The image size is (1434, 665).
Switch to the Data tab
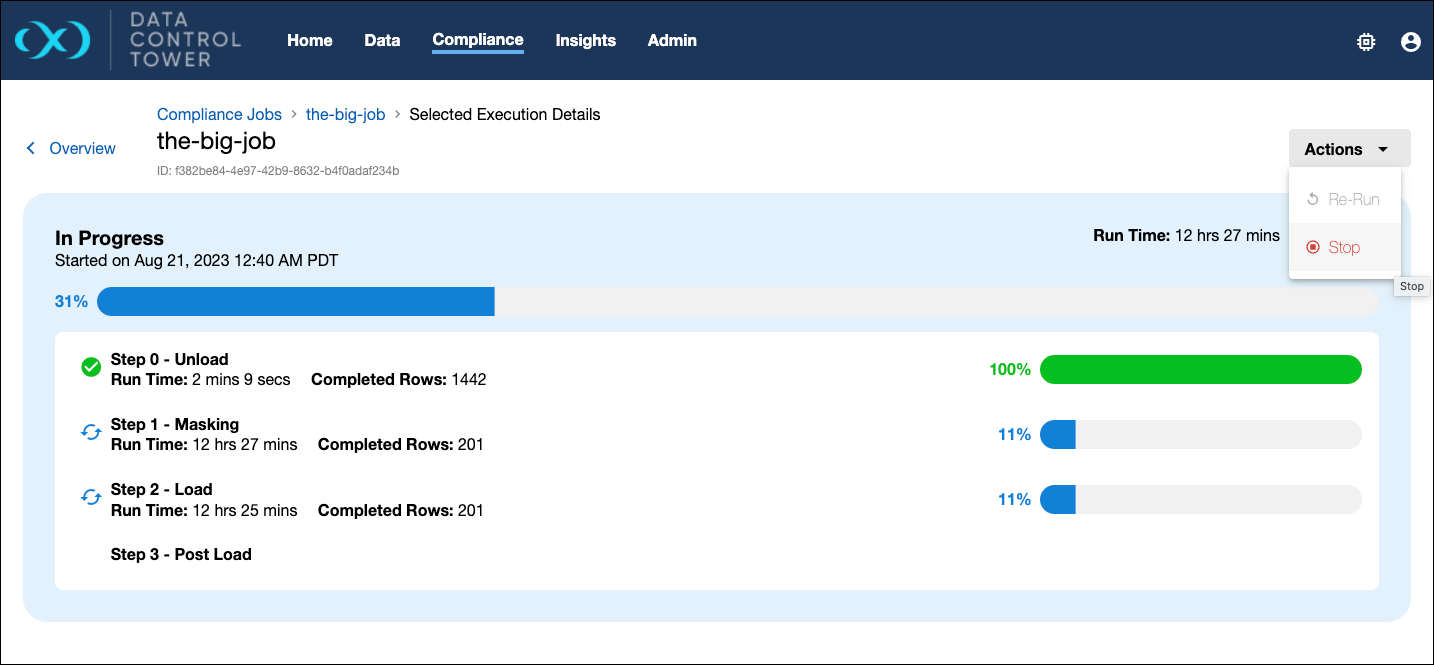(382, 40)
